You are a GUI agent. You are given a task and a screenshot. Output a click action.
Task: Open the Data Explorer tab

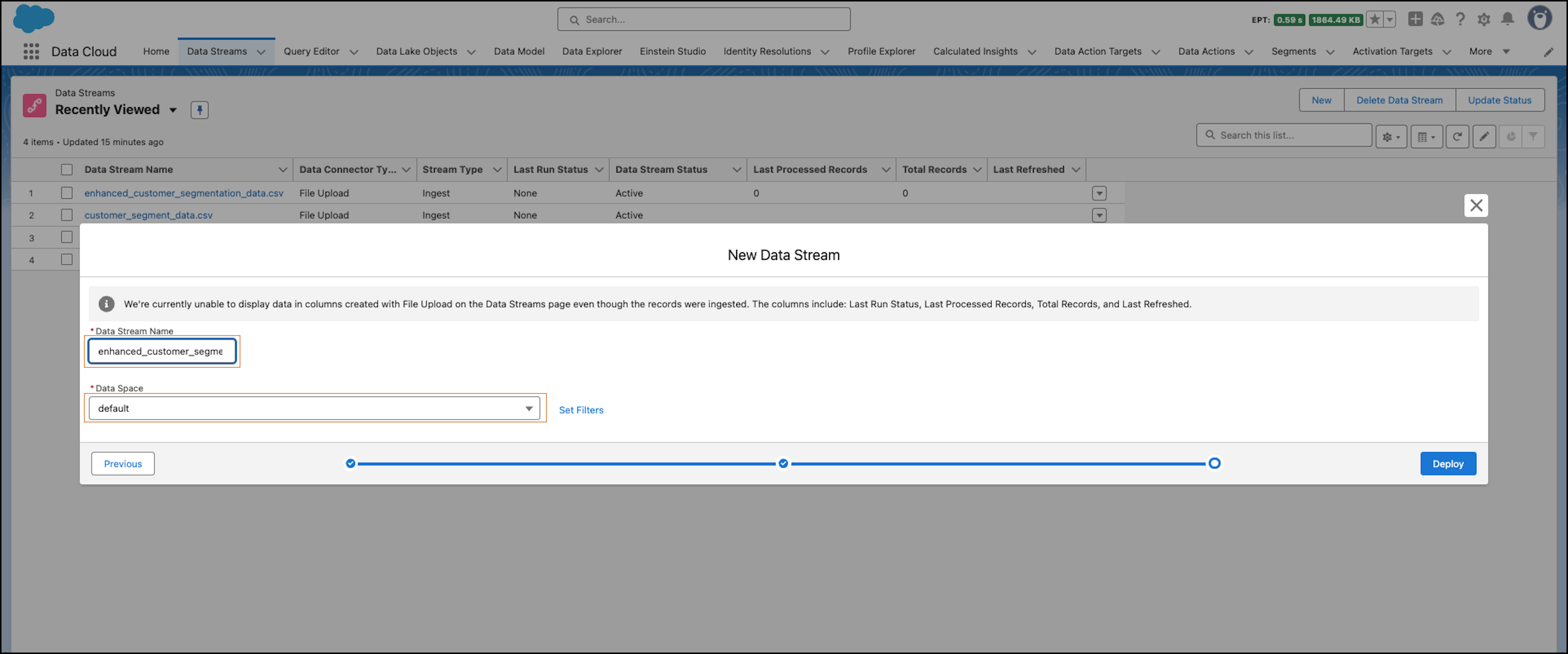click(x=592, y=52)
